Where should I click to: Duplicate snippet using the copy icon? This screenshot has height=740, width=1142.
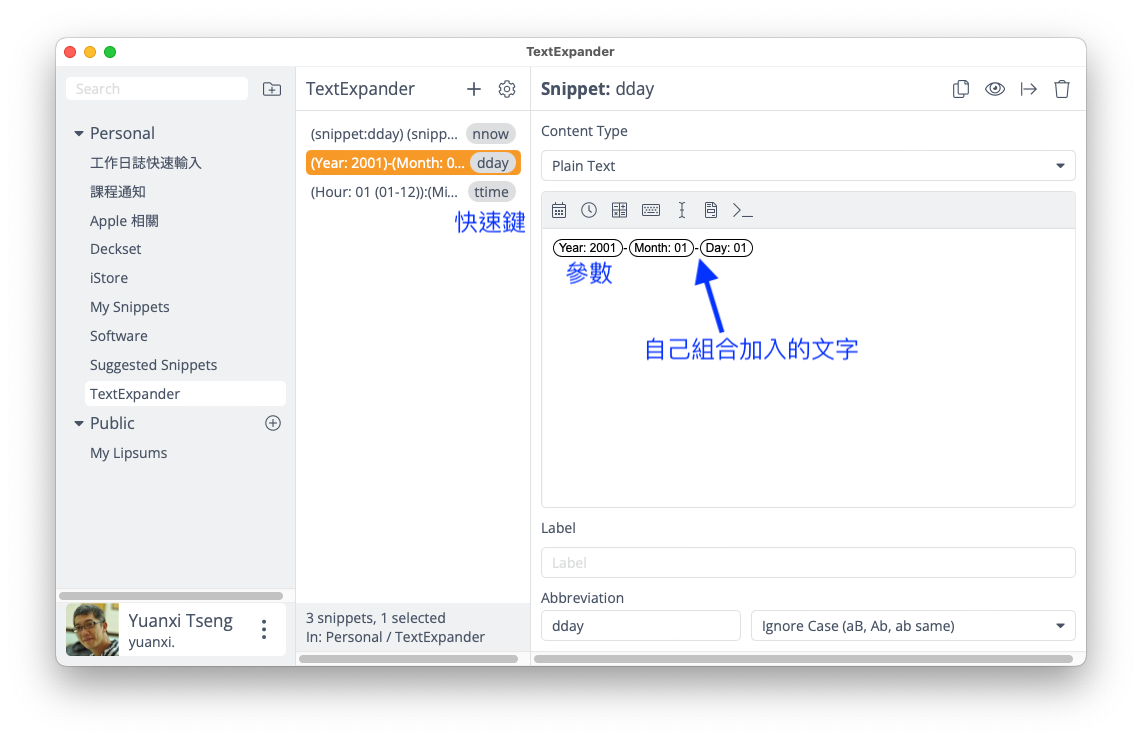point(961,89)
